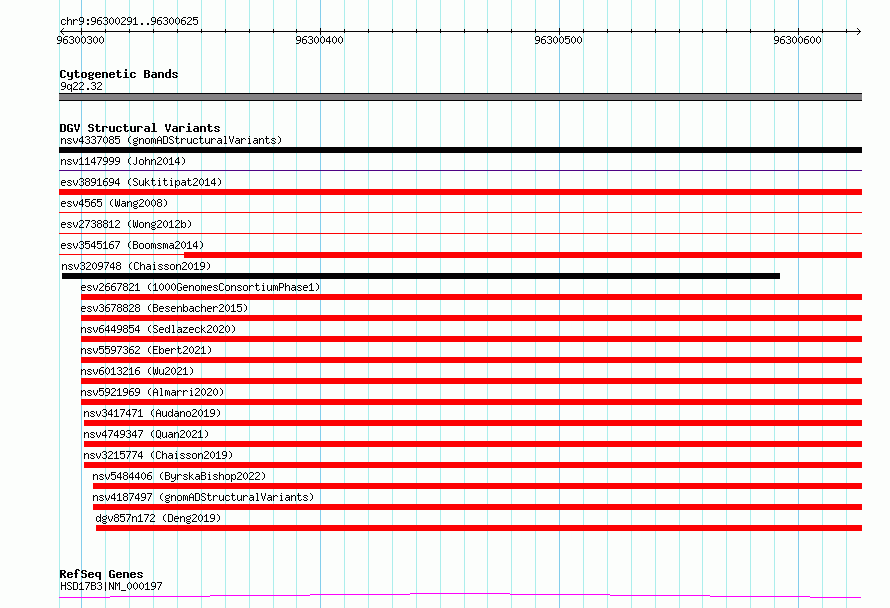This screenshot has height=608, width=890.
Task: Select the magenta HSD17B3 gene line
Action: (460, 596)
